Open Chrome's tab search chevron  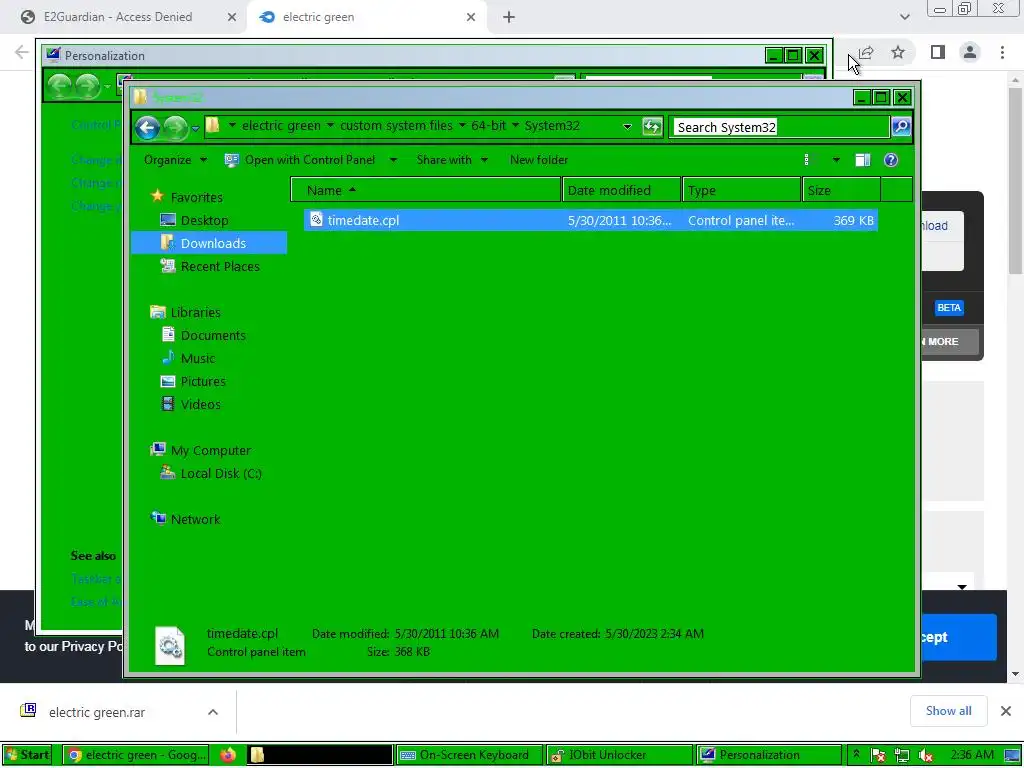(x=904, y=17)
